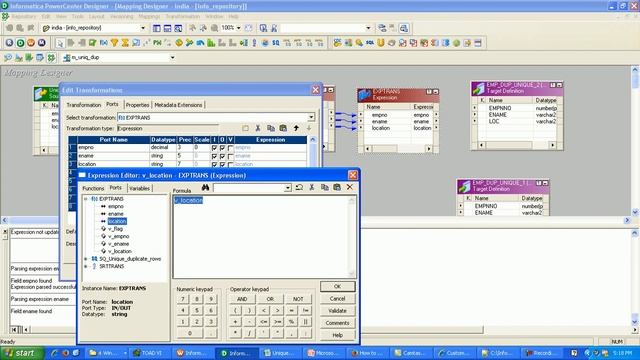Image resolution: width=640 pixels, height=360 pixels.
Task: Toggle Variable checkbox for ename port
Action: click(231, 156)
